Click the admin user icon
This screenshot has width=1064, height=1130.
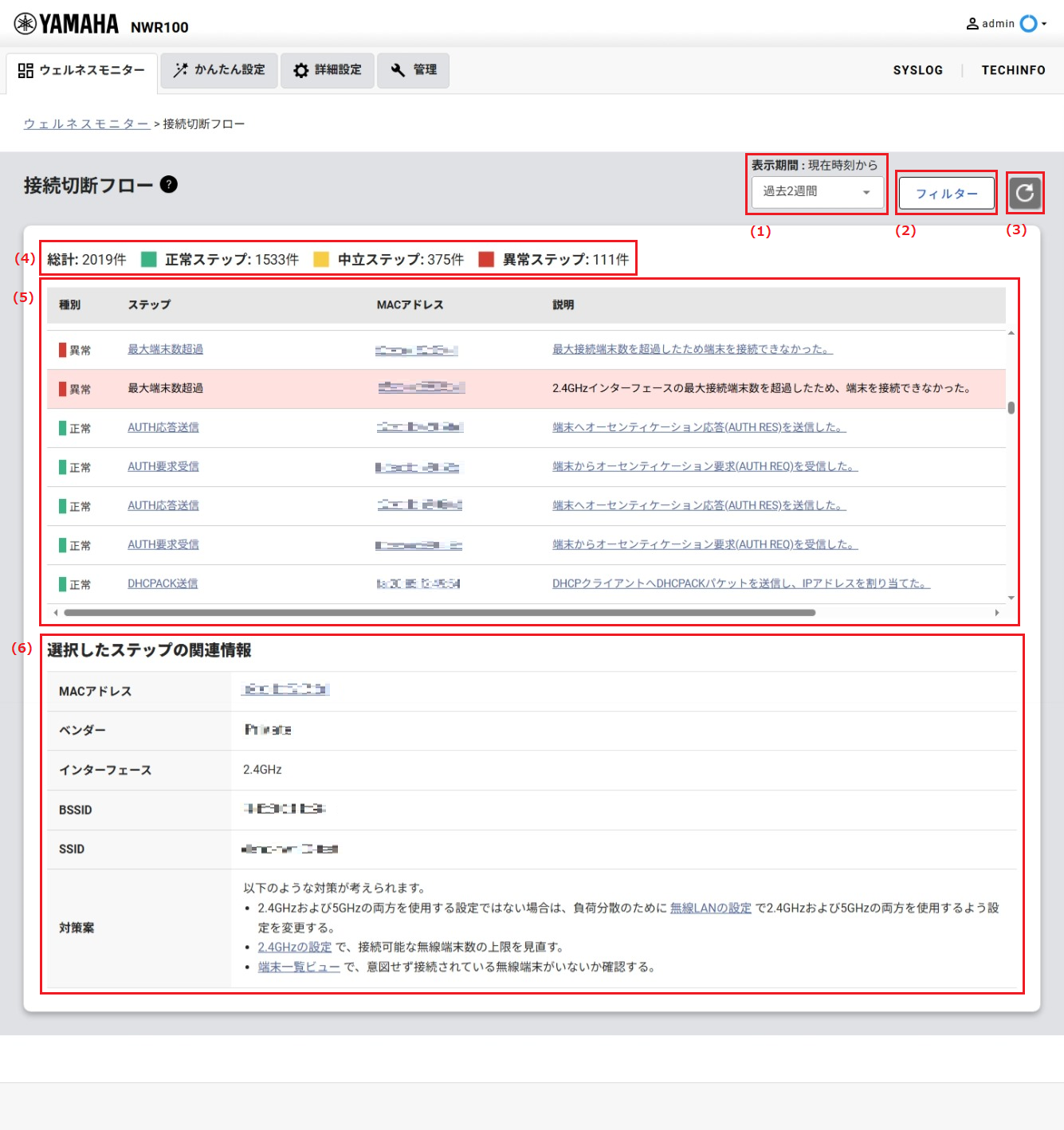(x=972, y=24)
